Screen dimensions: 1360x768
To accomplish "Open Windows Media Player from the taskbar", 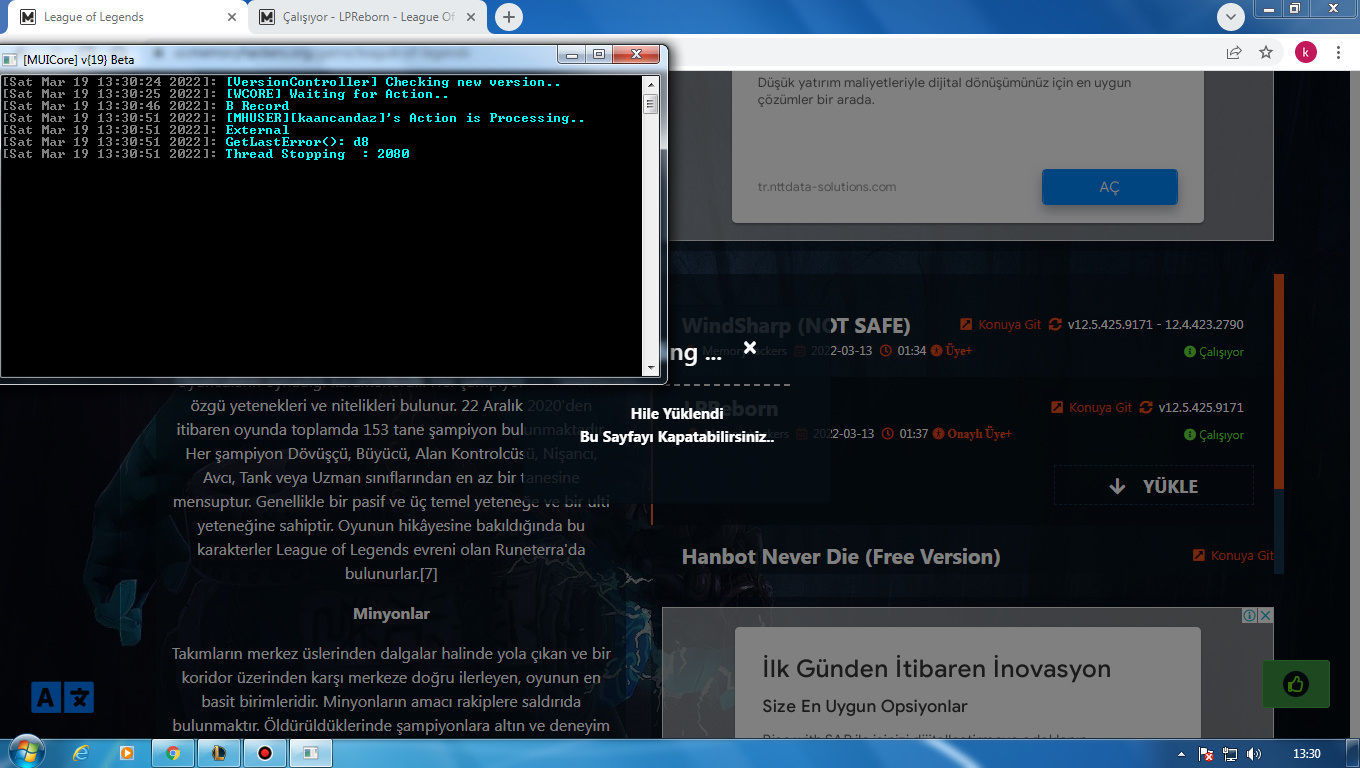I will [x=127, y=753].
